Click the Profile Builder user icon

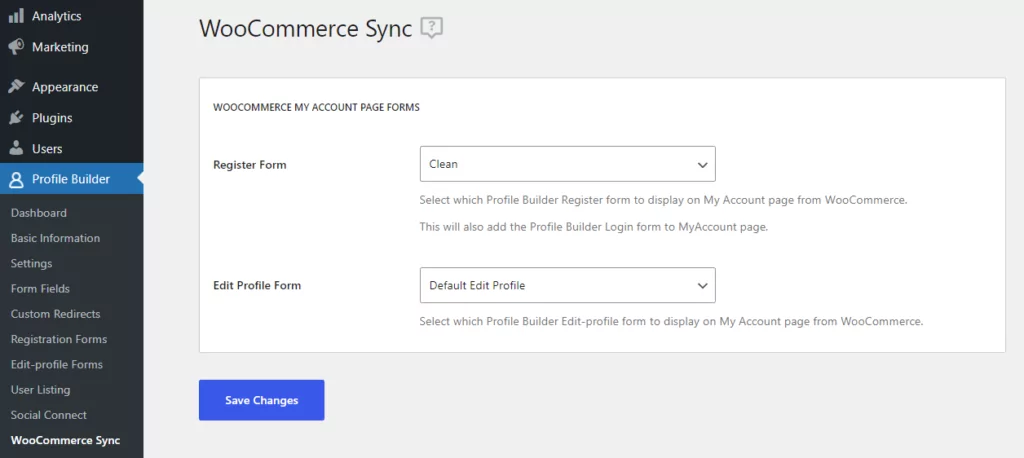(x=16, y=179)
